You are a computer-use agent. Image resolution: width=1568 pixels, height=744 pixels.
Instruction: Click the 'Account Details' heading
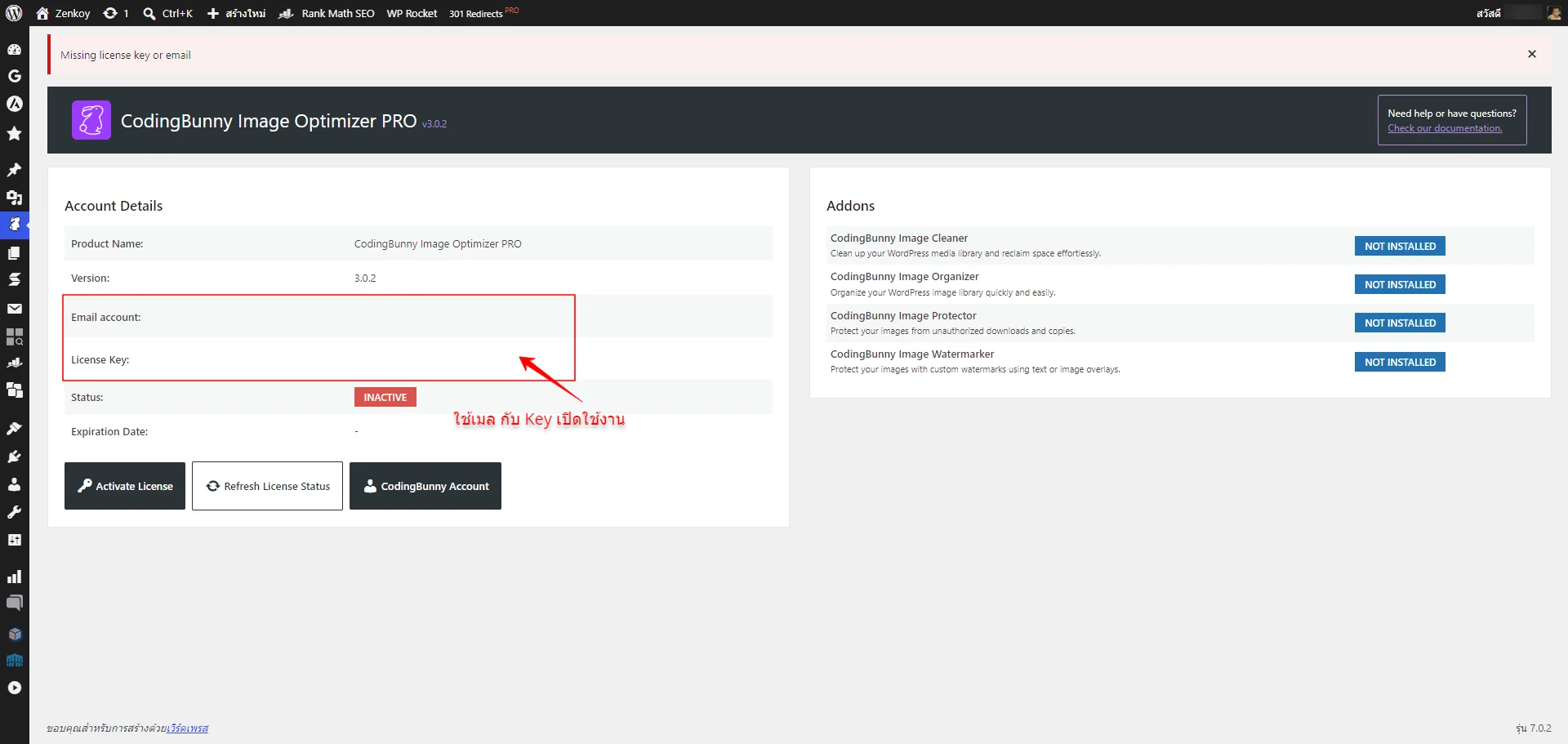(x=114, y=206)
